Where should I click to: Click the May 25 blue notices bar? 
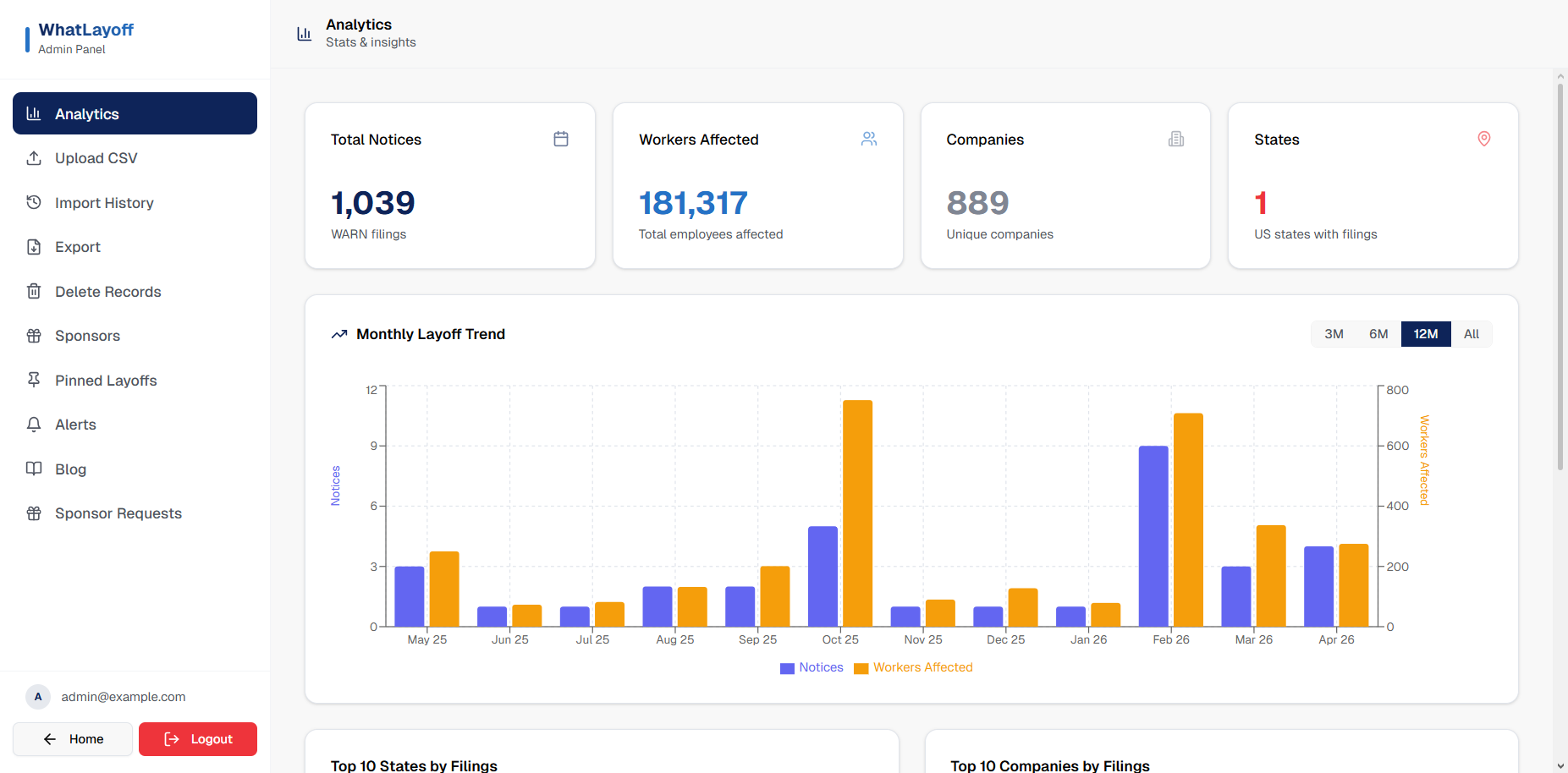[410, 596]
